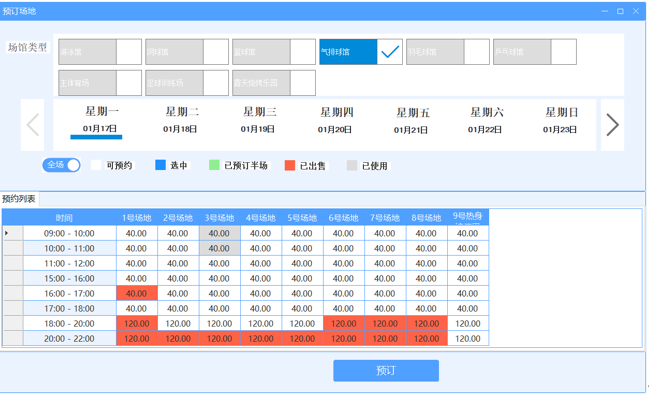Close the 预订场地 window
This screenshot has height=396, width=649.
point(636,11)
